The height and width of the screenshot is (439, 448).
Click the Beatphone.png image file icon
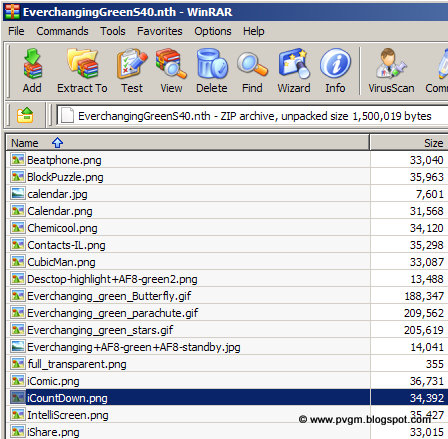tap(18, 159)
